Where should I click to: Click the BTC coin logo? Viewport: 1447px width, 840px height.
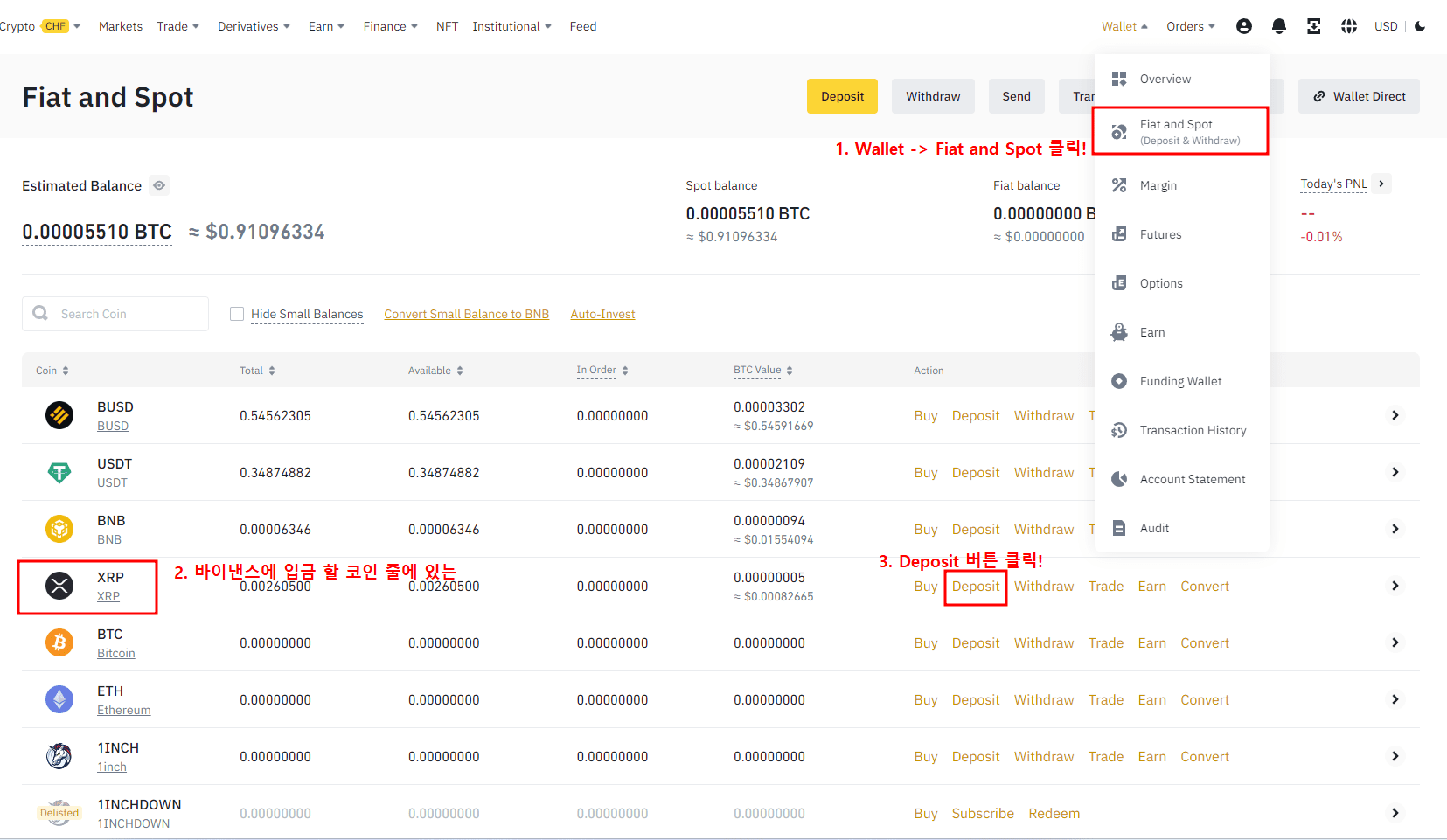point(59,642)
